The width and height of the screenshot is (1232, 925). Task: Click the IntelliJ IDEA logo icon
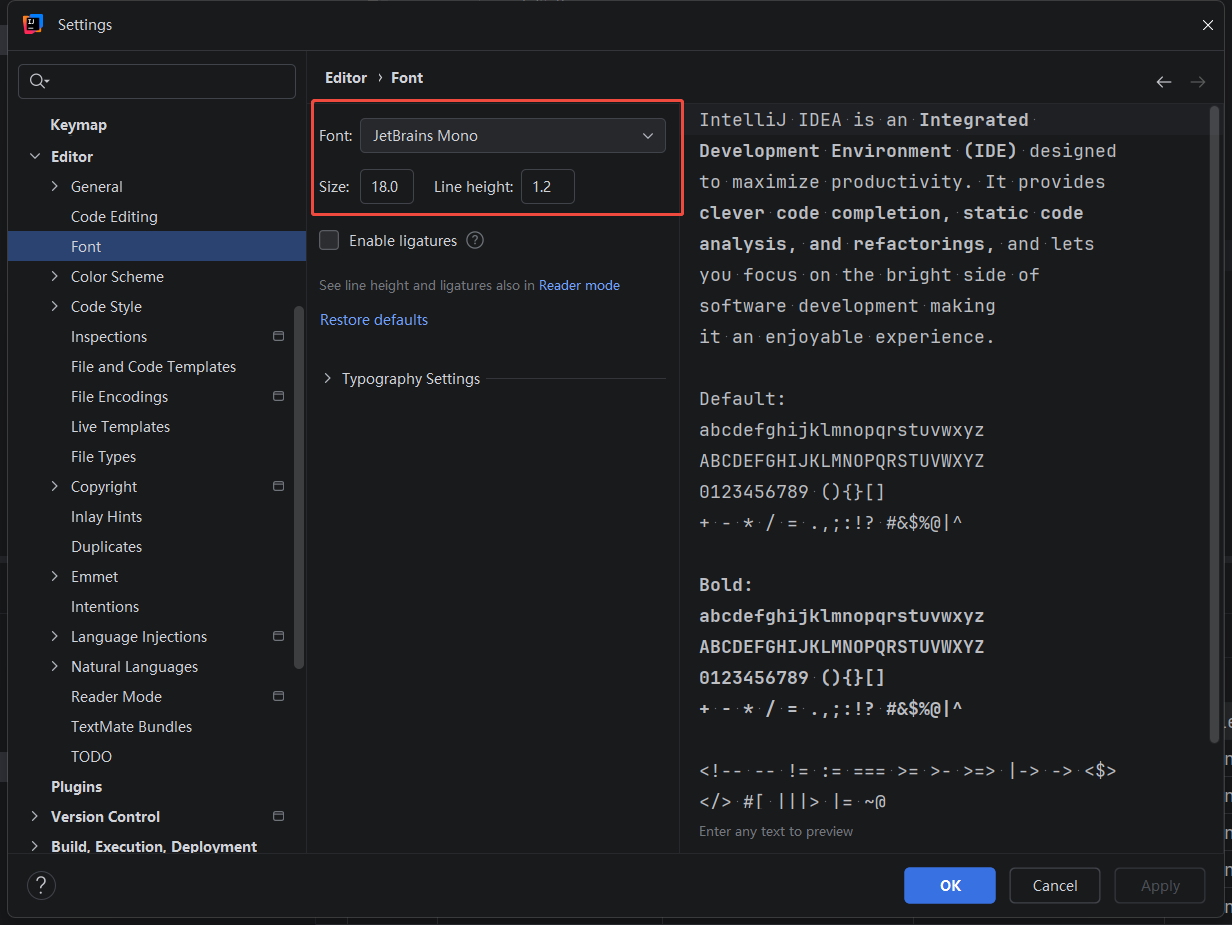(33, 24)
